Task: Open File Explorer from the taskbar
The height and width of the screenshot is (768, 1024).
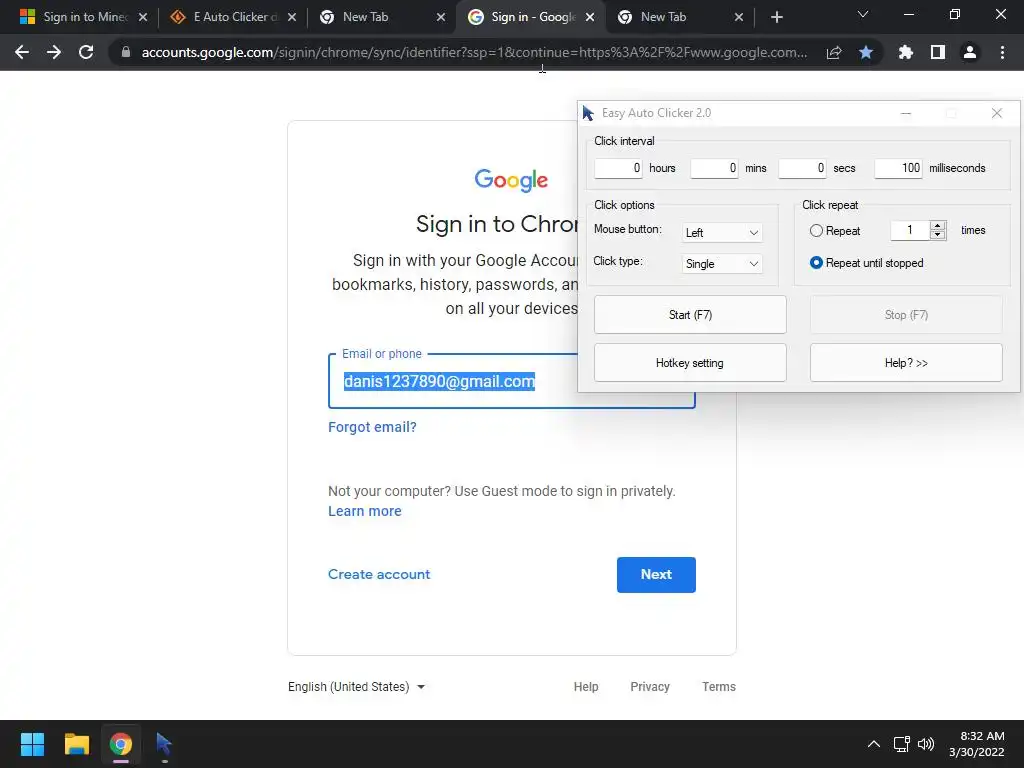Action: 76,744
